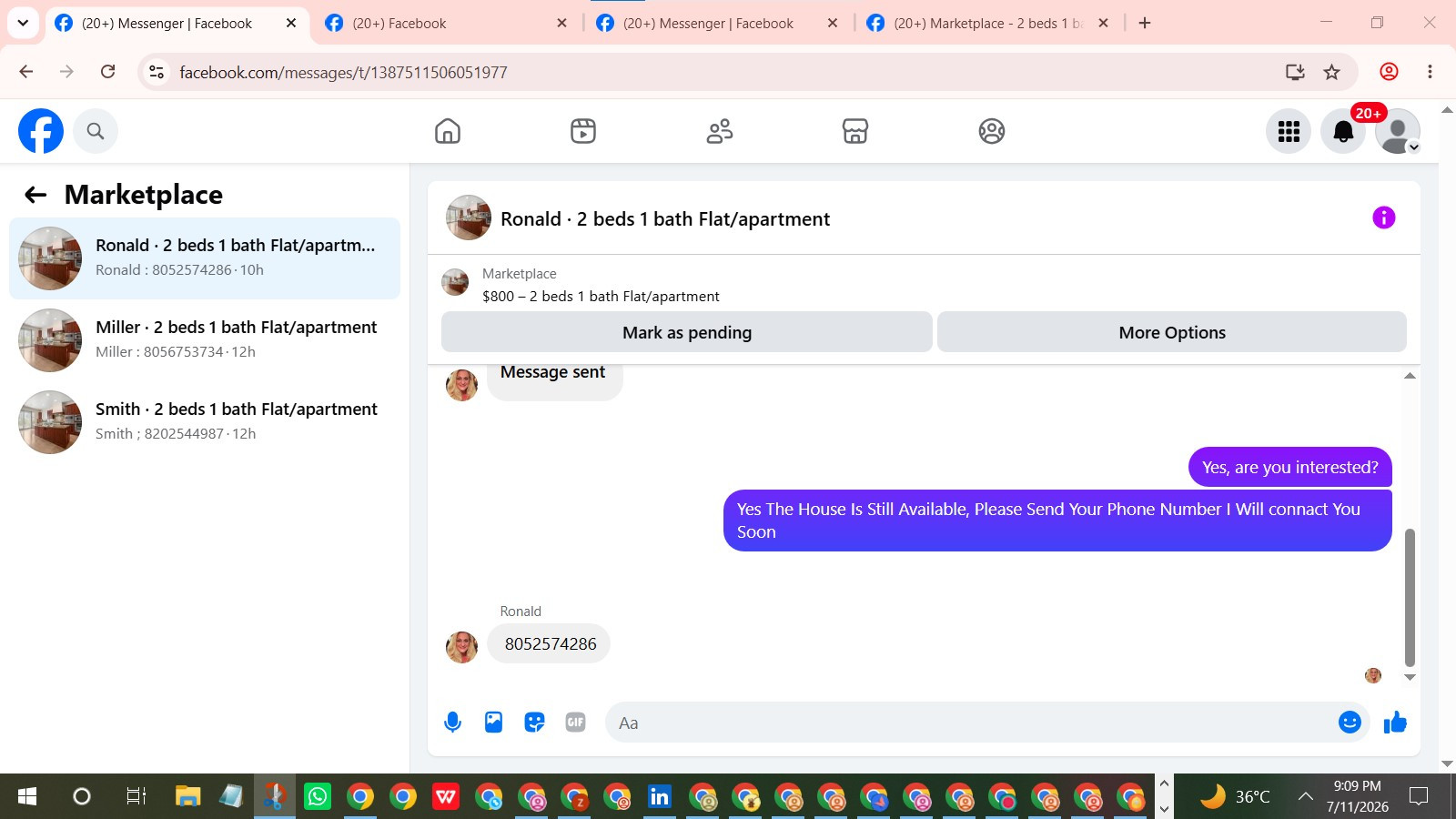This screenshot has height=819, width=1456.
Task: Open the GIF picker icon
Action: point(575,723)
